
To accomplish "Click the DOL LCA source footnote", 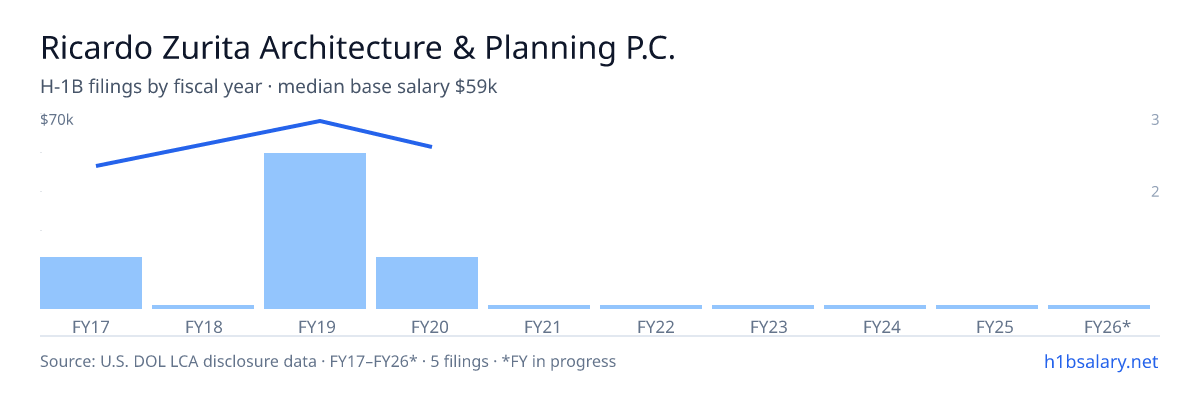I will point(328,361).
